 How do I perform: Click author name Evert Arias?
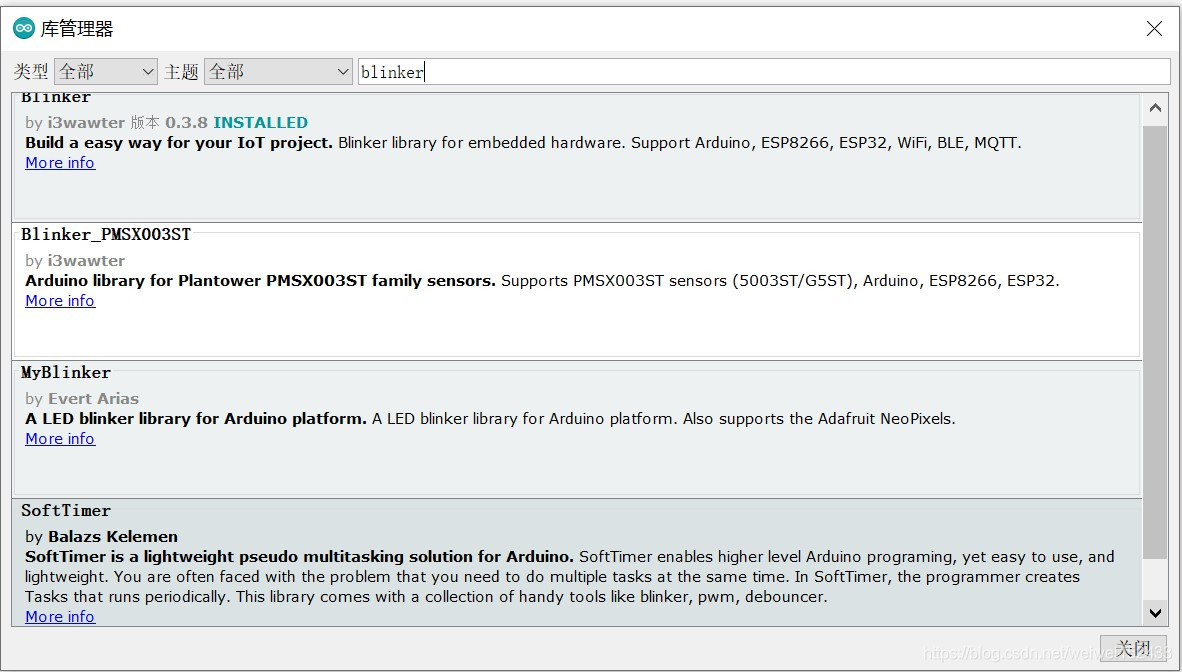[x=93, y=398]
